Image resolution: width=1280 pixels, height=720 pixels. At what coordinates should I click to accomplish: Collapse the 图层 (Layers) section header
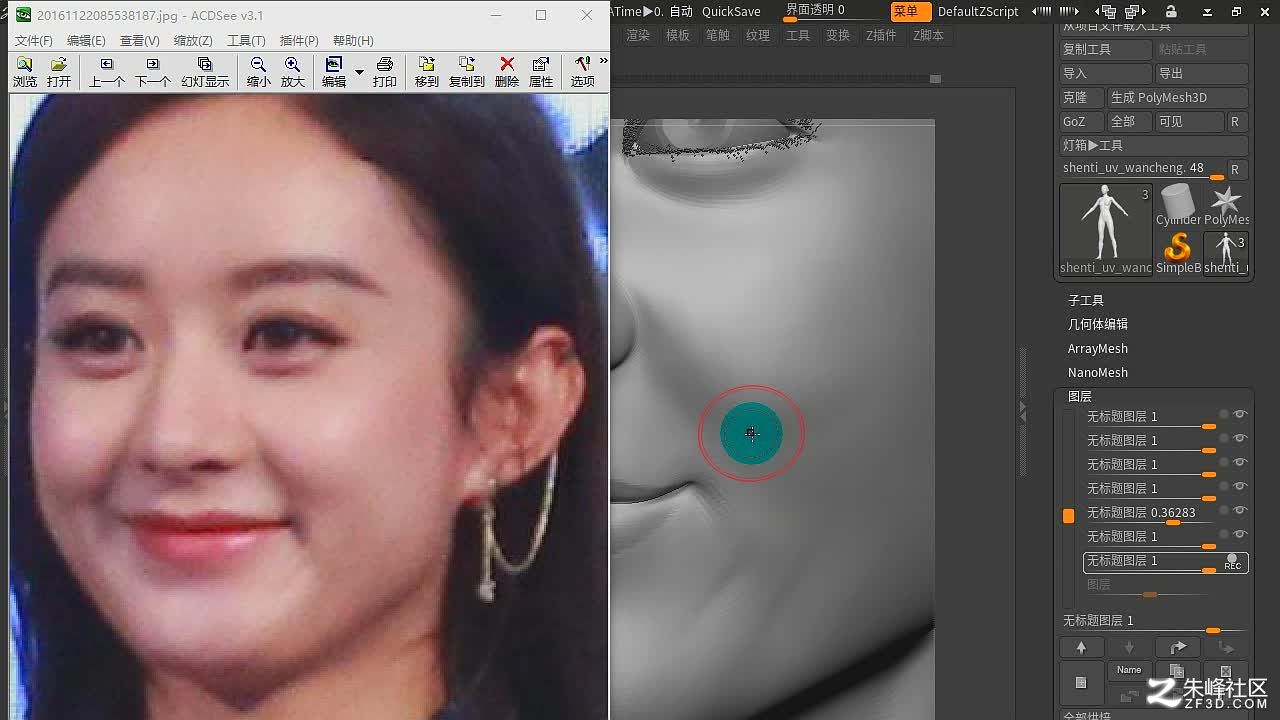pyautogui.click(x=1079, y=397)
